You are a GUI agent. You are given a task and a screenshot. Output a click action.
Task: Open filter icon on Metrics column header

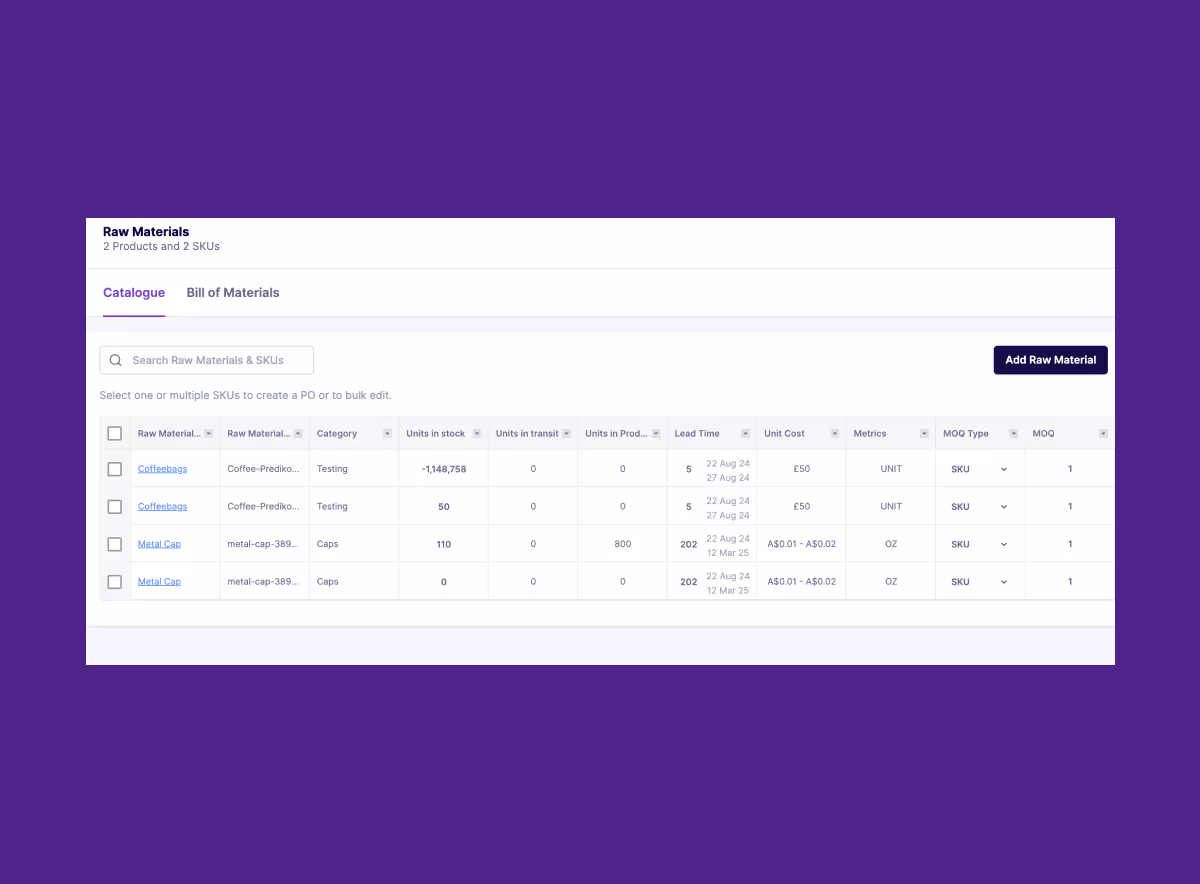924,434
